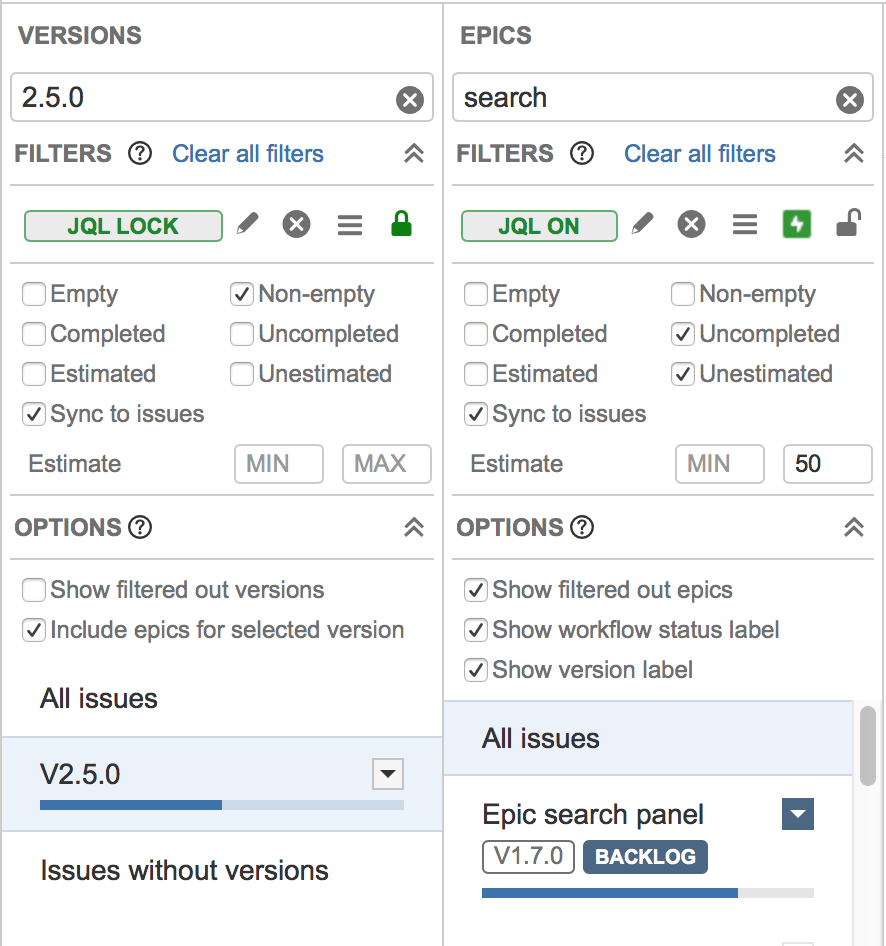Select Issues without versions item
Image resolution: width=886 pixels, height=946 pixels.
(184, 870)
